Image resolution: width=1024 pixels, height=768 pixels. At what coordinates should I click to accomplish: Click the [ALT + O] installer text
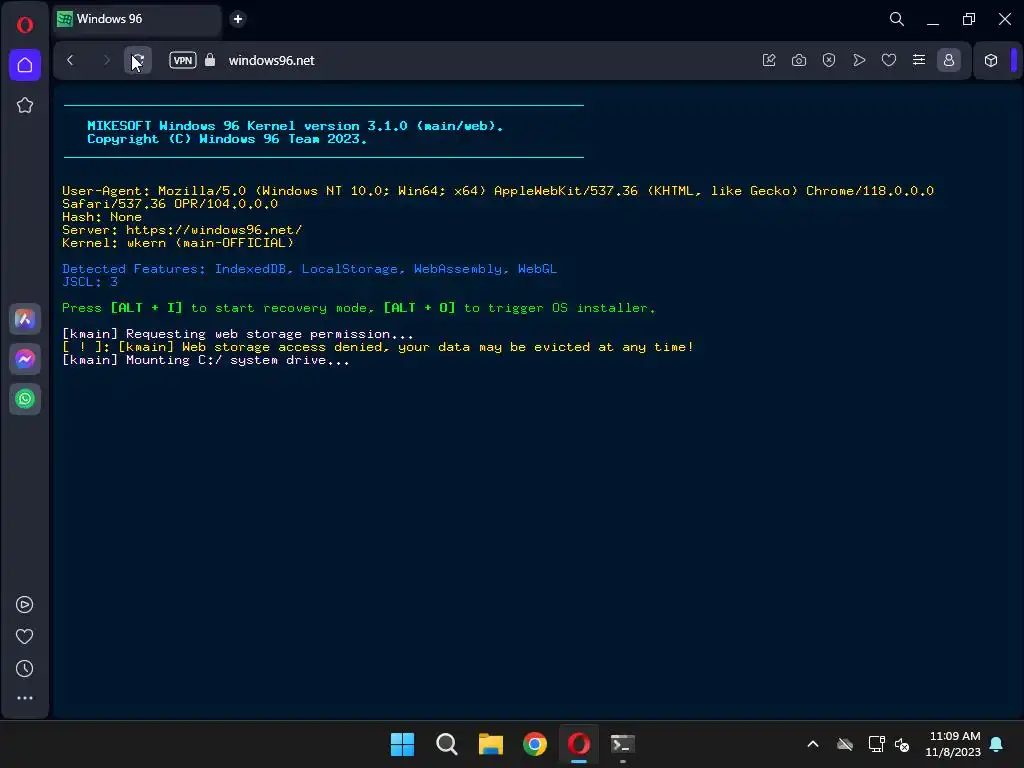419,308
